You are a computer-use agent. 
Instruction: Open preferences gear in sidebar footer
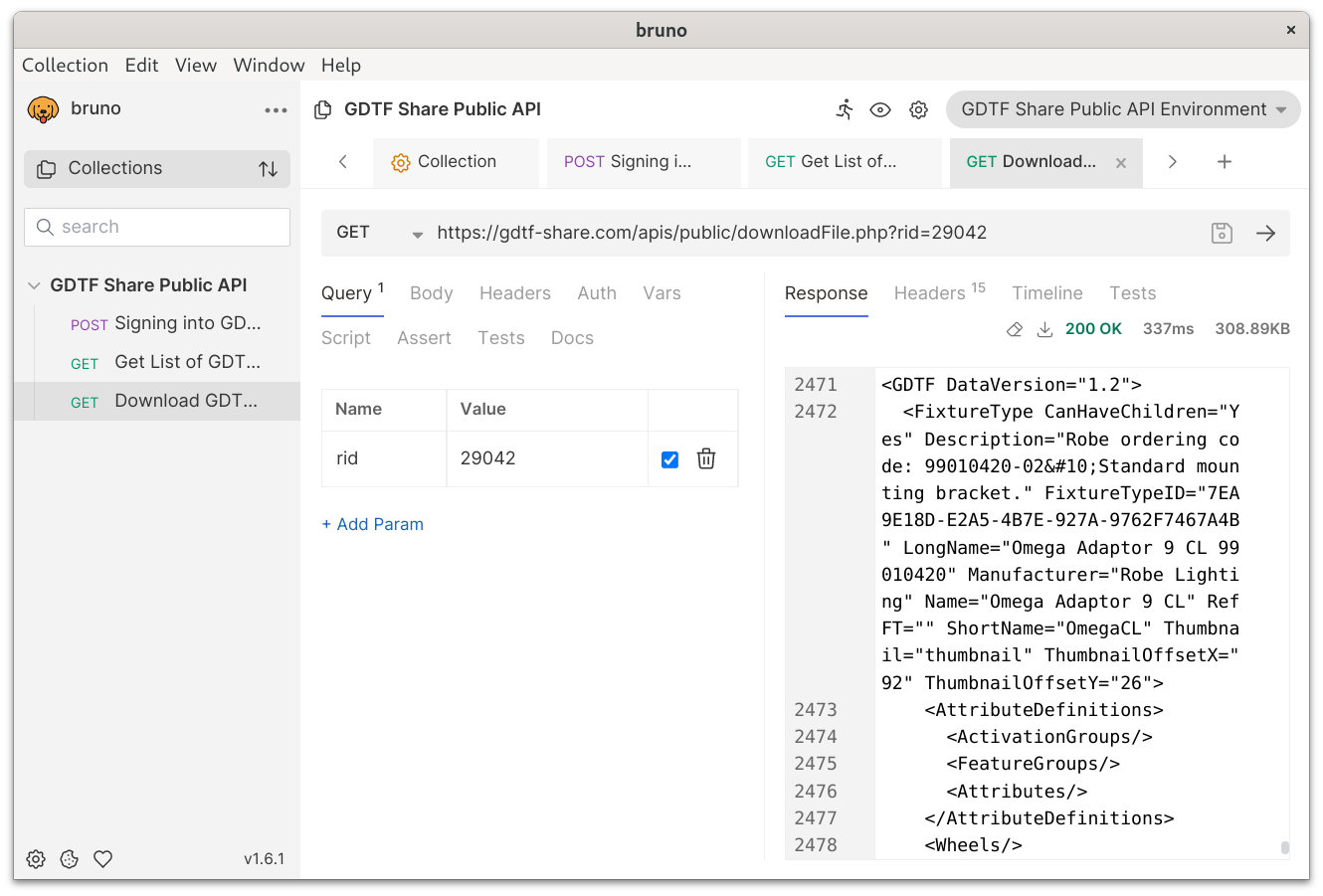click(36, 859)
